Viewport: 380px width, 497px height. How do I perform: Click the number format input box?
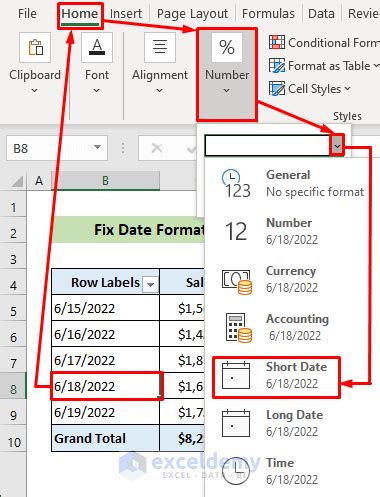(x=268, y=145)
